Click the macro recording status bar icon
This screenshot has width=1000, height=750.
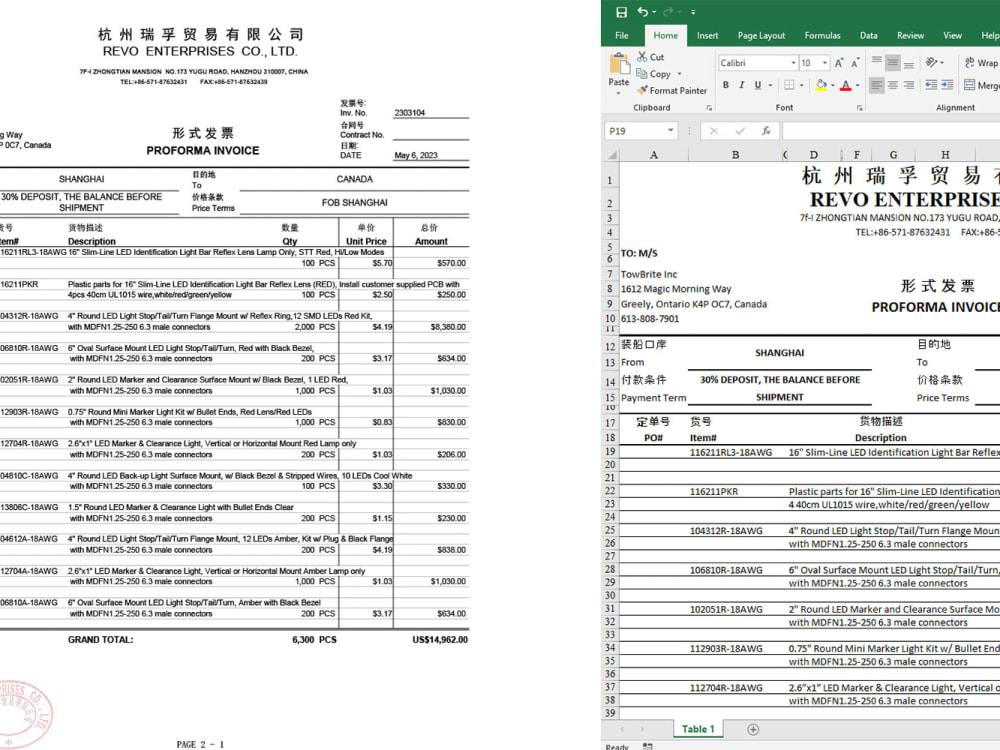point(647,746)
